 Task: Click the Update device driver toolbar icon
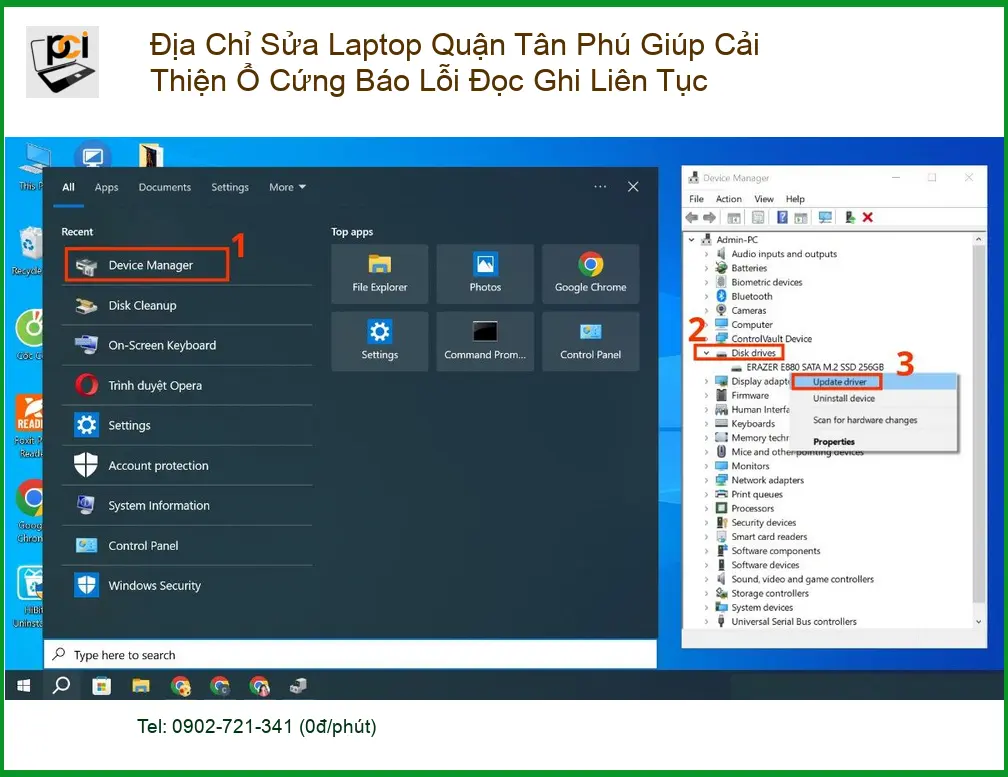[849, 218]
